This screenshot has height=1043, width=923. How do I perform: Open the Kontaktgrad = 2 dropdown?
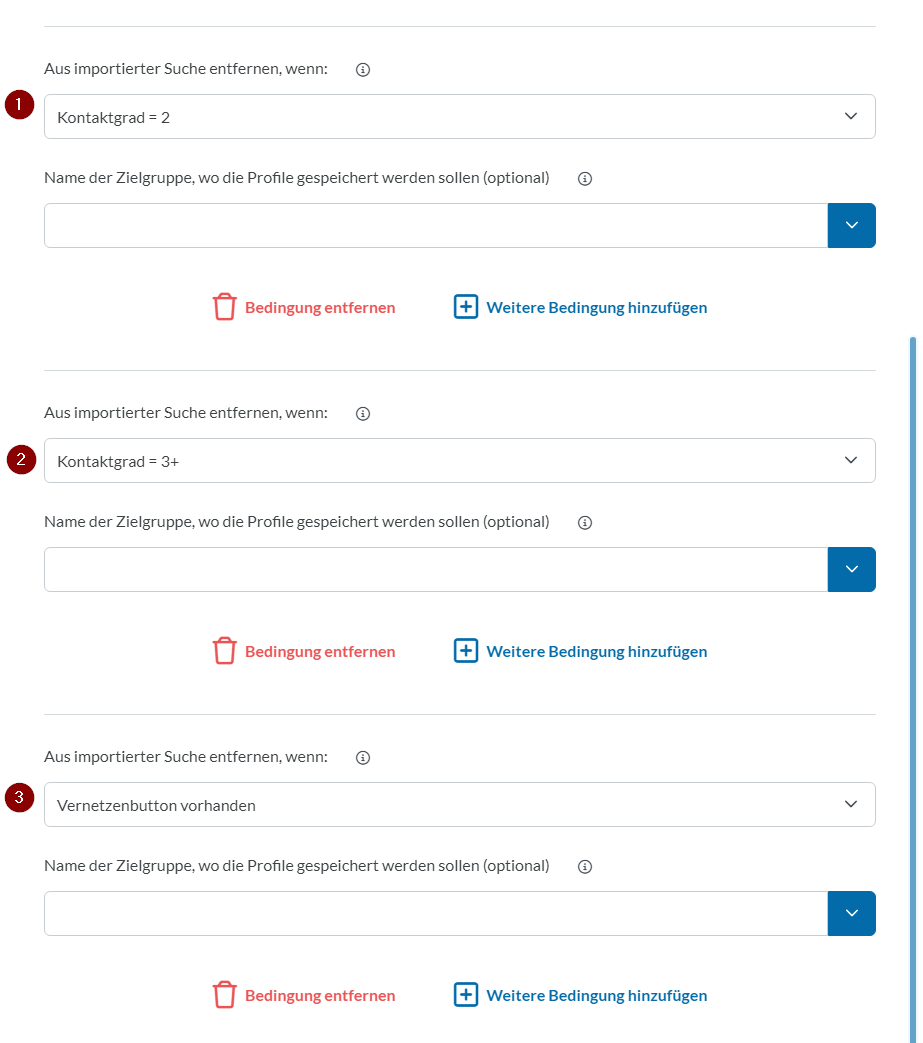click(460, 116)
